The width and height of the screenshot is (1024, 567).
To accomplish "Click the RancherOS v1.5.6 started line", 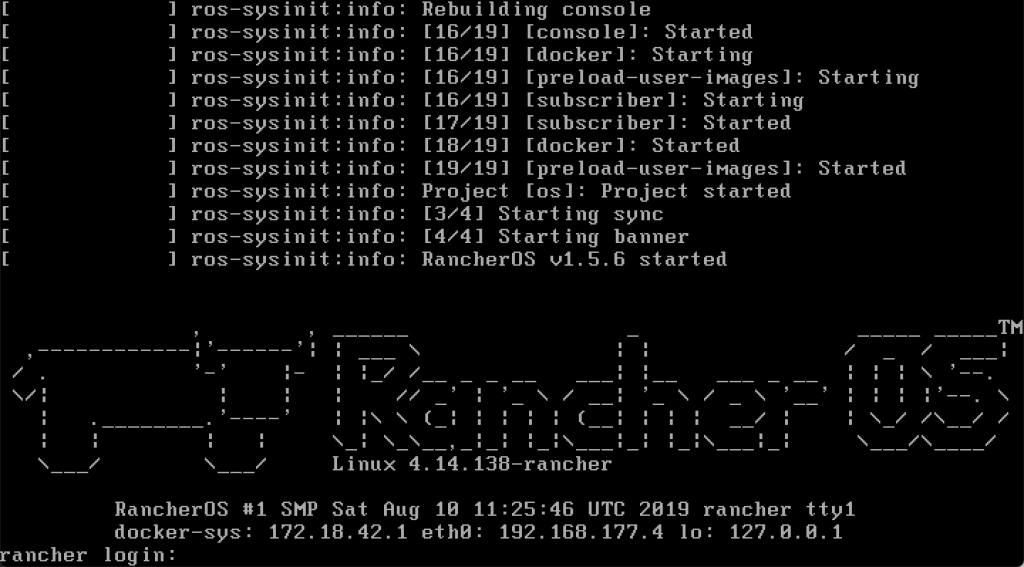I will tap(364, 259).
